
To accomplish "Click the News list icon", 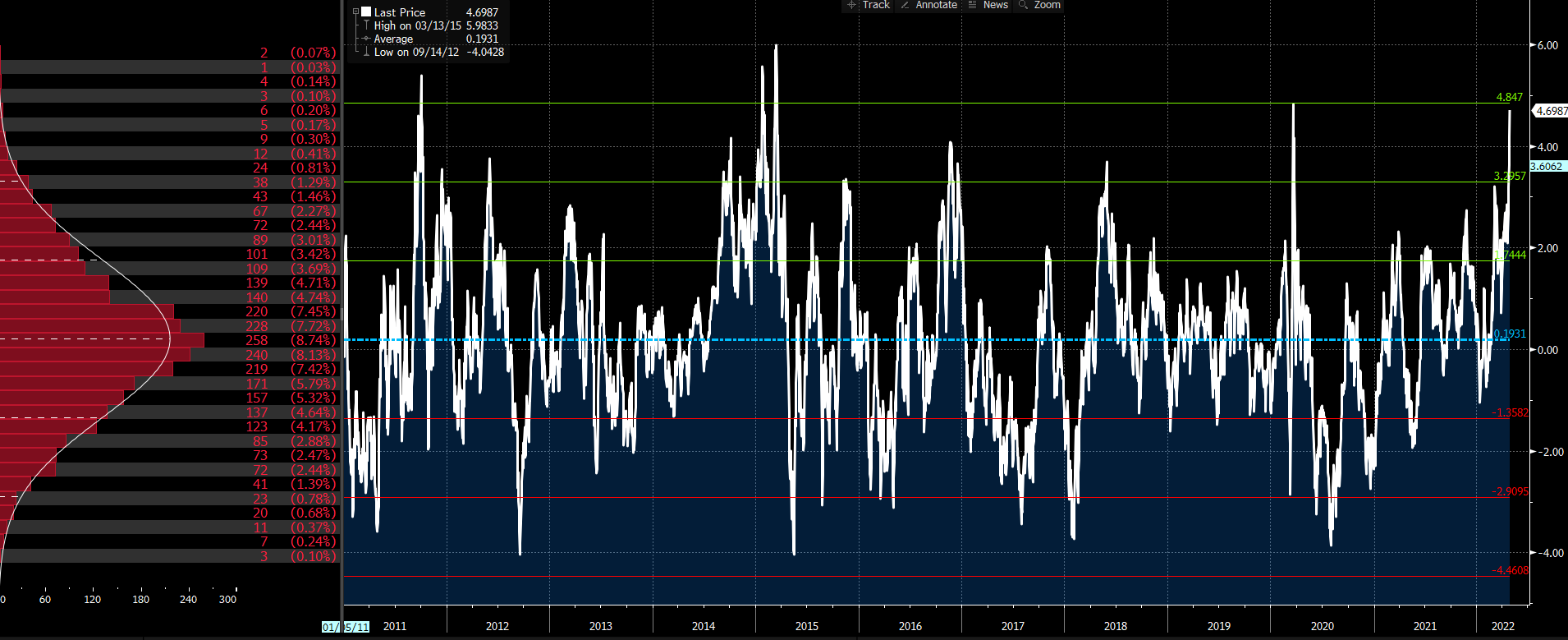I will tap(973, 5).
